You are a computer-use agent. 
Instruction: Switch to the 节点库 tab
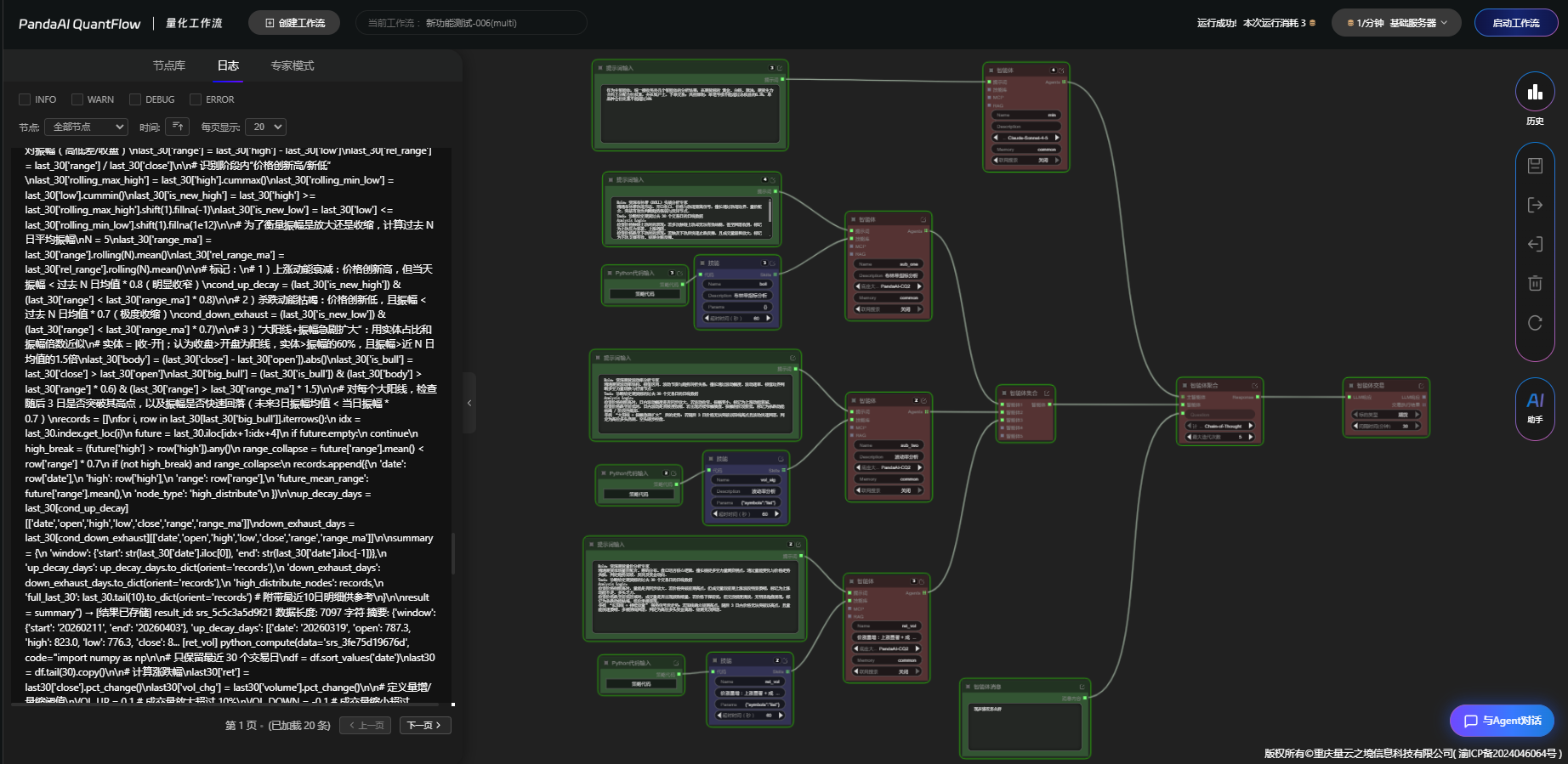(168, 65)
